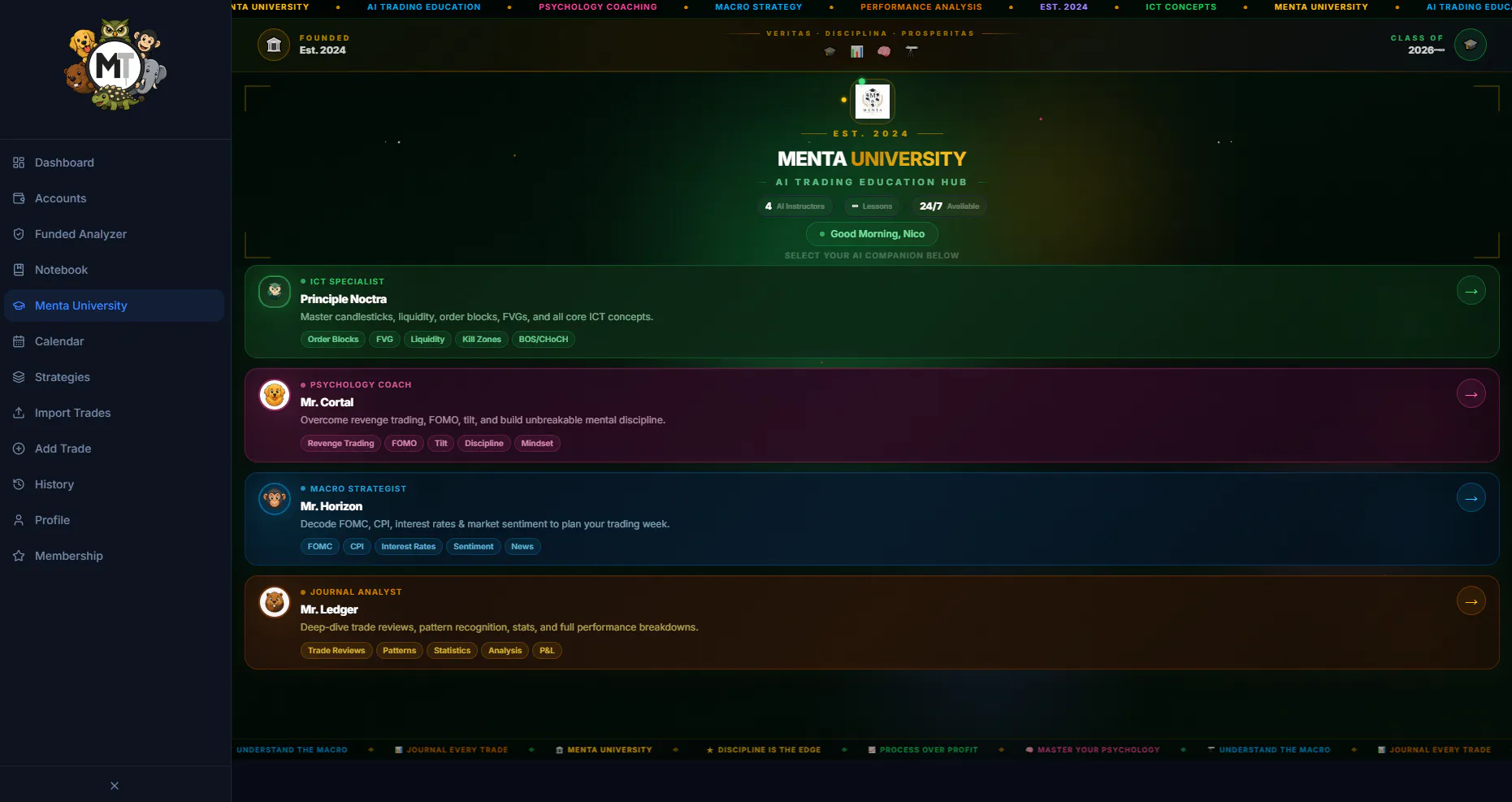
Task: Click the small graduation cap under the motto
Action: [x=830, y=51]
